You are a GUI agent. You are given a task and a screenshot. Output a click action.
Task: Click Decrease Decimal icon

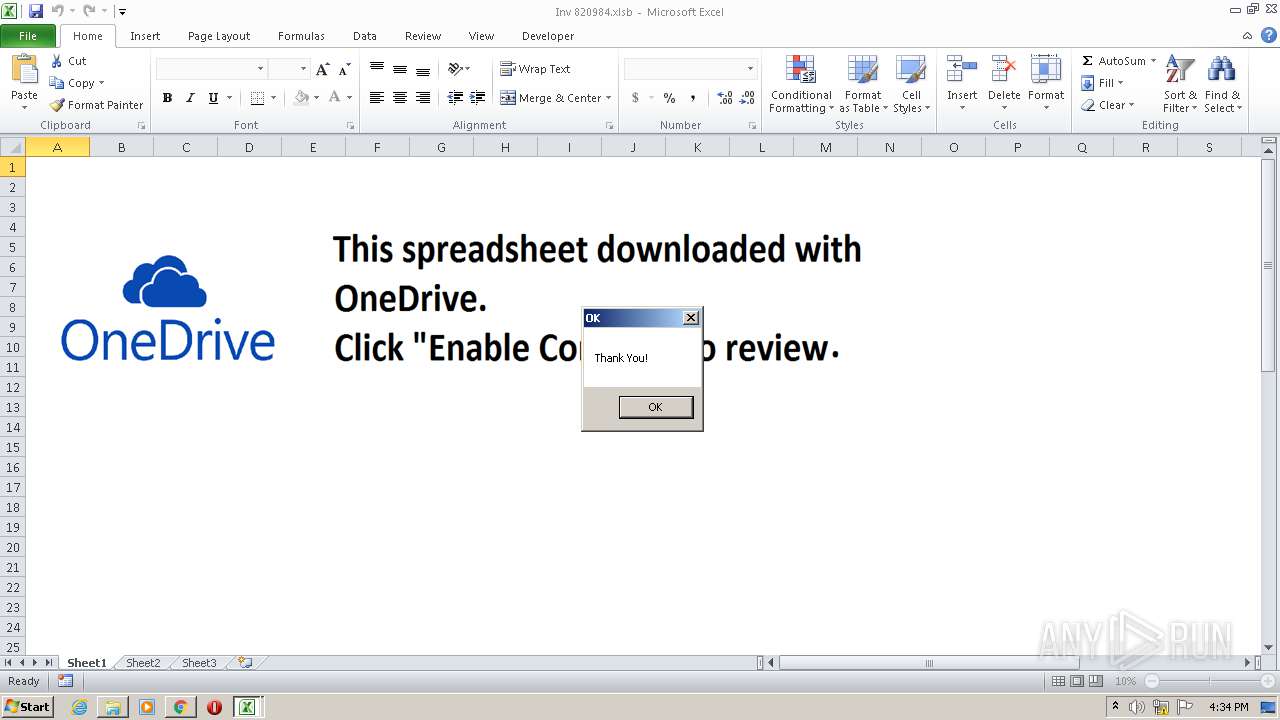(x=748, y=98)
